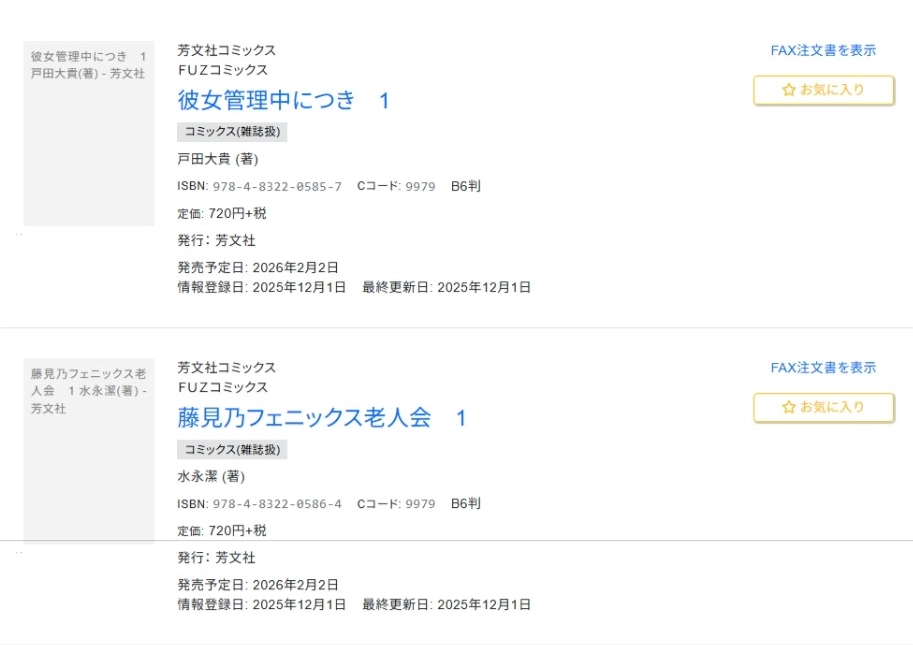Click 発行: 芳文社 in the 藤見乃フェニックス老人会 entry
The width and height of the screenshot is (913, 645).
217,557
